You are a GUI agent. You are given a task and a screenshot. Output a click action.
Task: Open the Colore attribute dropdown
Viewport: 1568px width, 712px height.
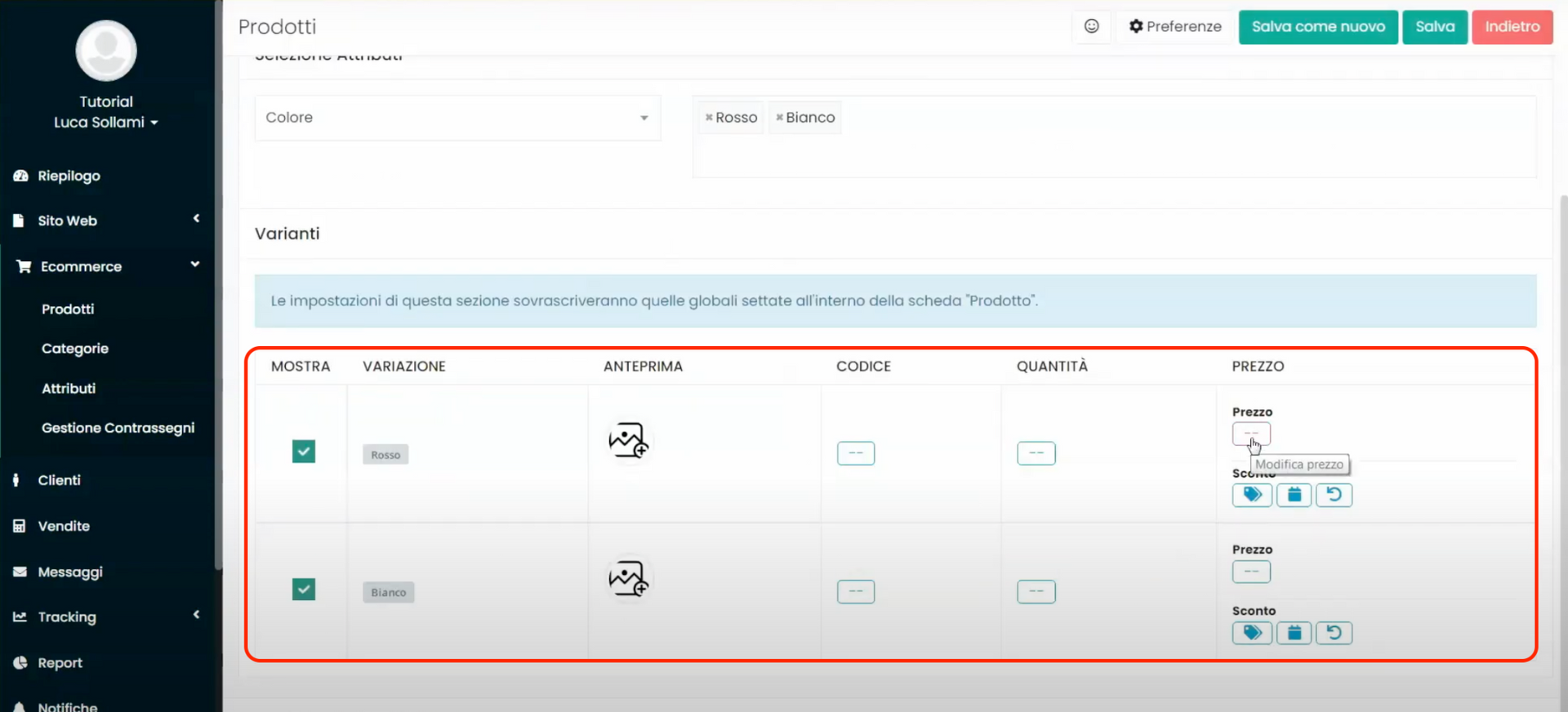[457, 118]
